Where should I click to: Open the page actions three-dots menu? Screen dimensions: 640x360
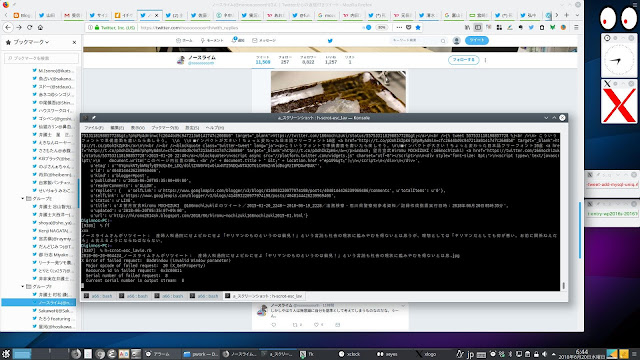coord(399,27)
